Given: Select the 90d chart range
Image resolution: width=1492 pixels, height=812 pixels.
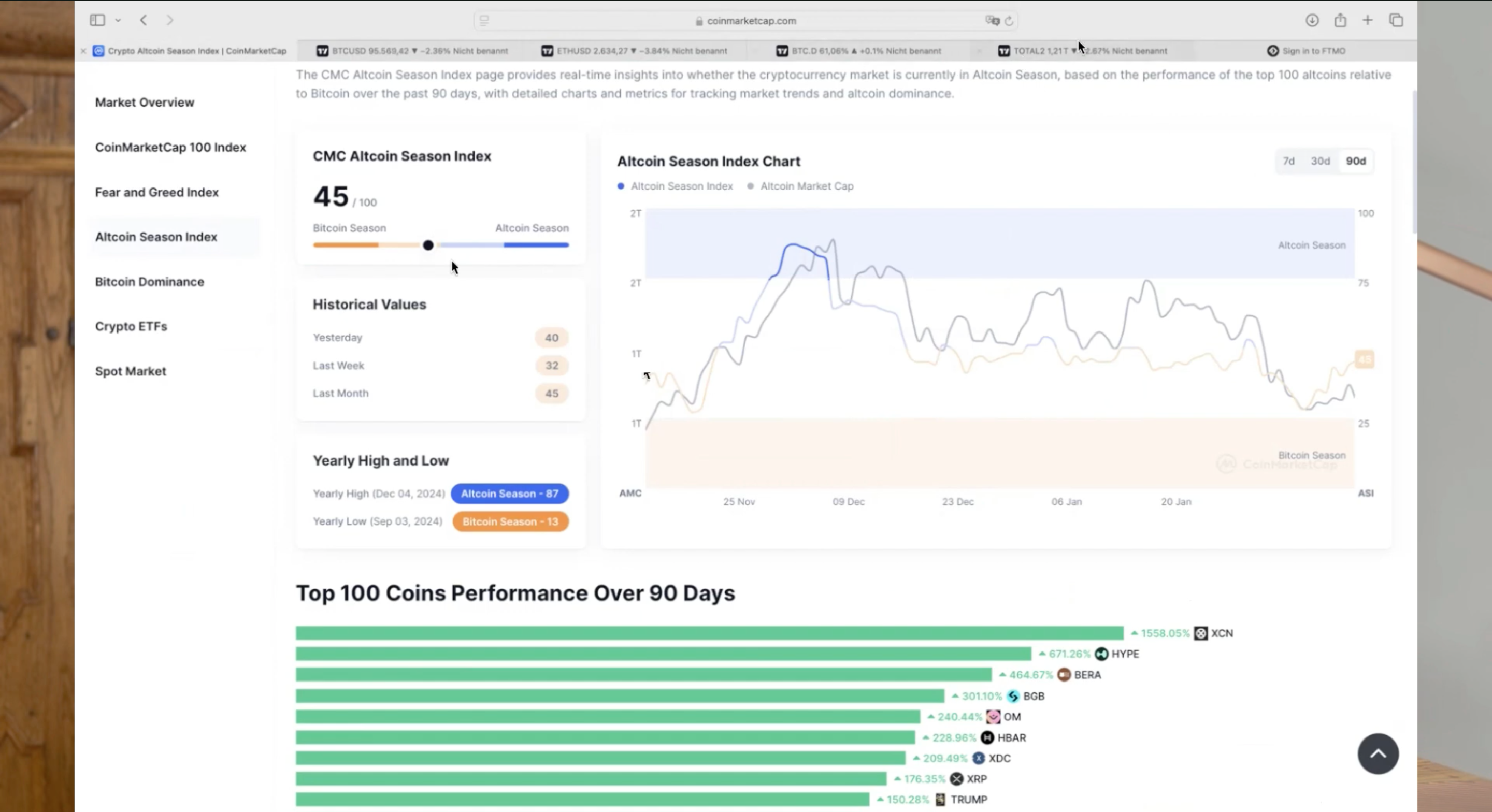Looking at the screenshot, I should pos(1355,161).
